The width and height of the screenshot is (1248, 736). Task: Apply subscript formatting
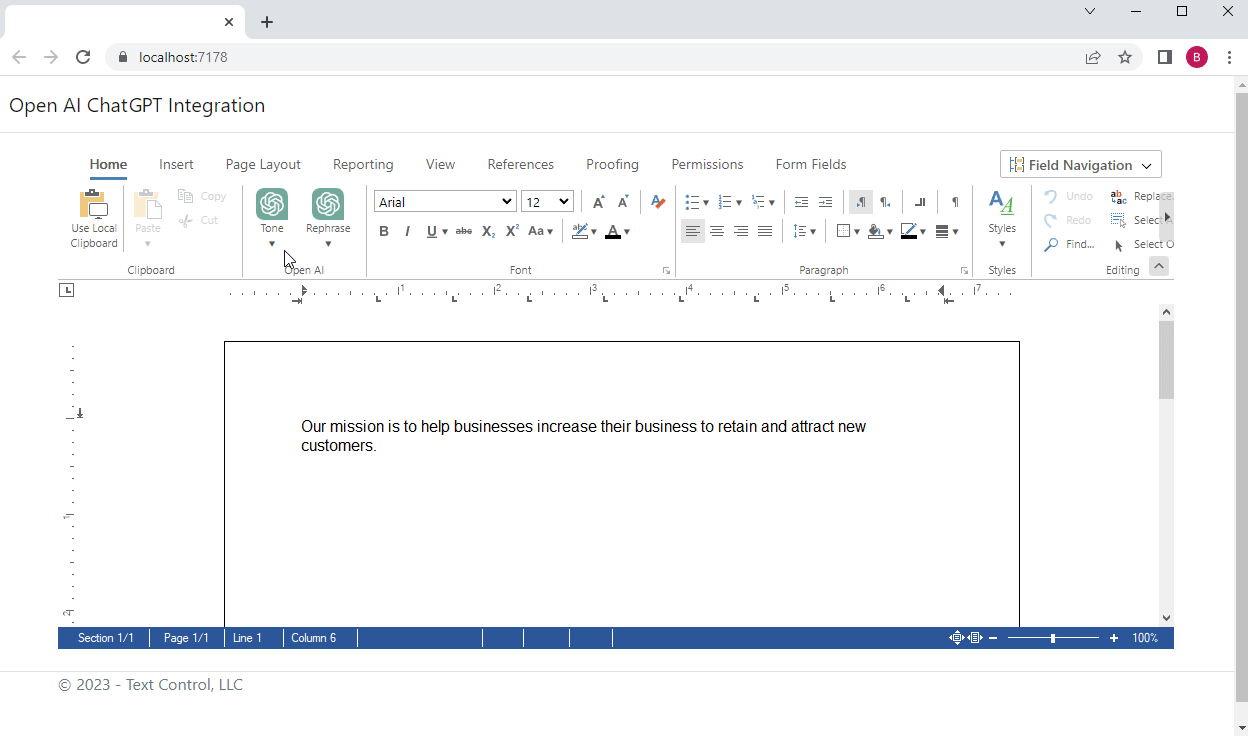[487, 231]
